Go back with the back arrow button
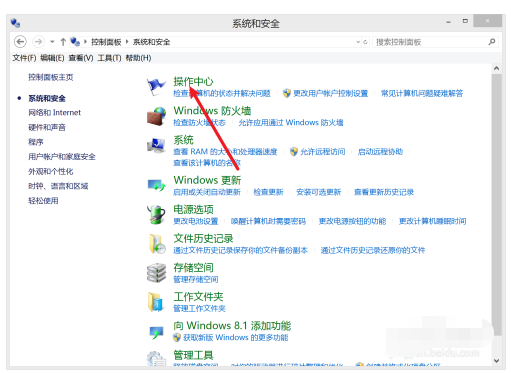 coord(20,42)
